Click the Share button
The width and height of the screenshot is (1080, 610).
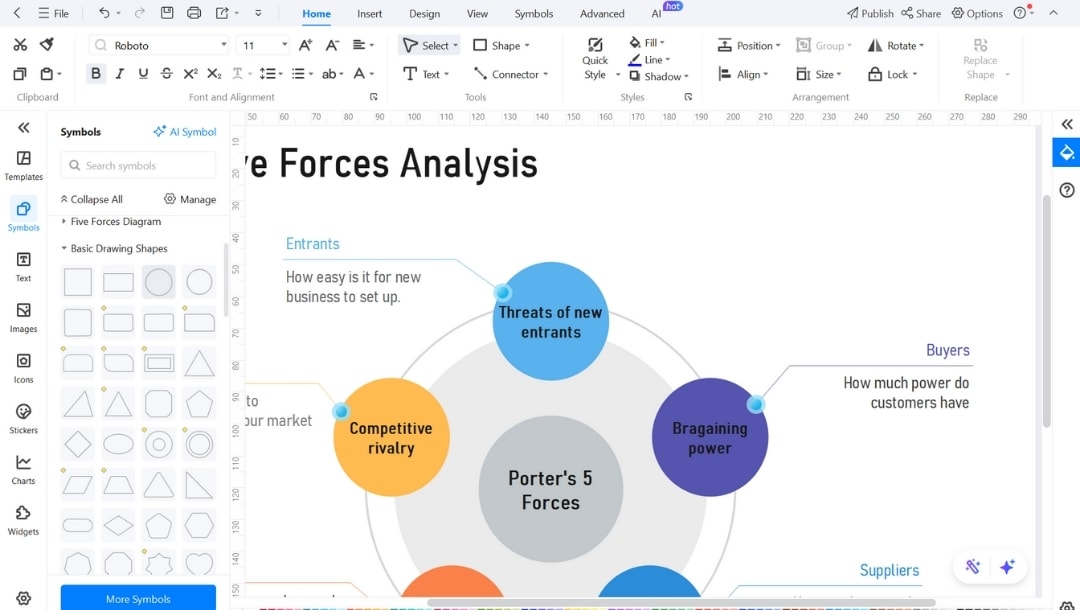pyautogui.click(x=921, y=13)
